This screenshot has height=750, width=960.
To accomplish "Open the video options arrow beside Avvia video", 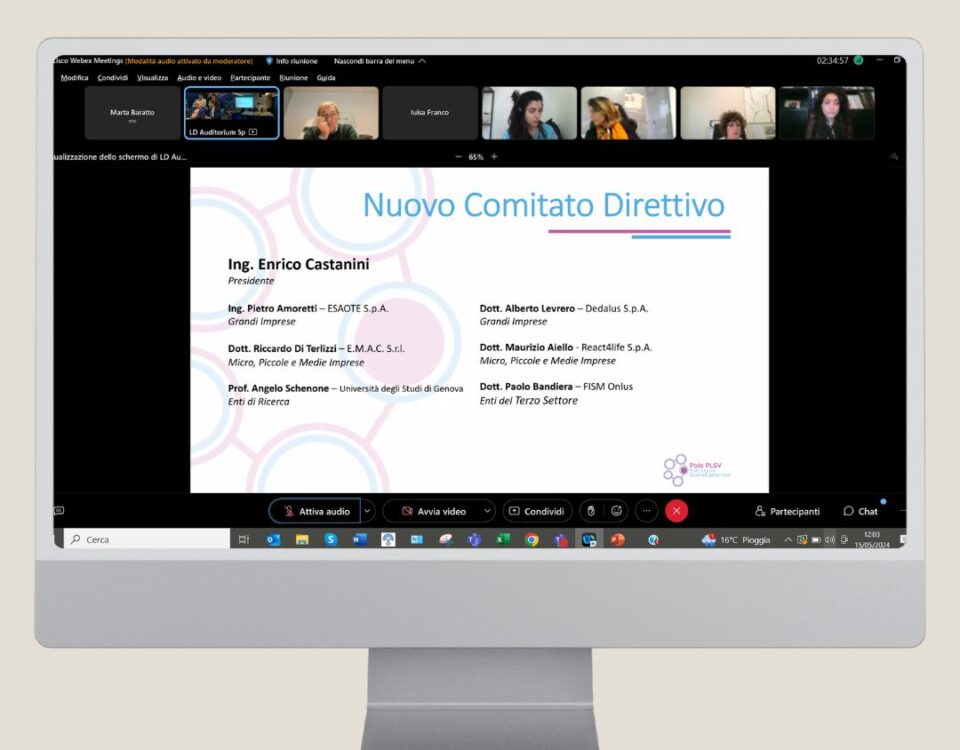I will point(487,511).
